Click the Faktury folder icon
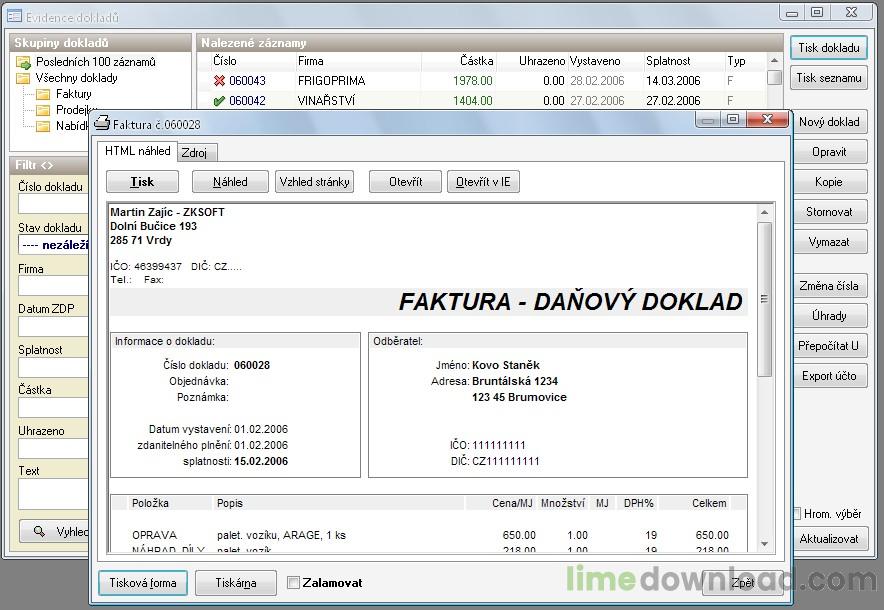Screen dimensions: 884x610 (x=43, y=94)
